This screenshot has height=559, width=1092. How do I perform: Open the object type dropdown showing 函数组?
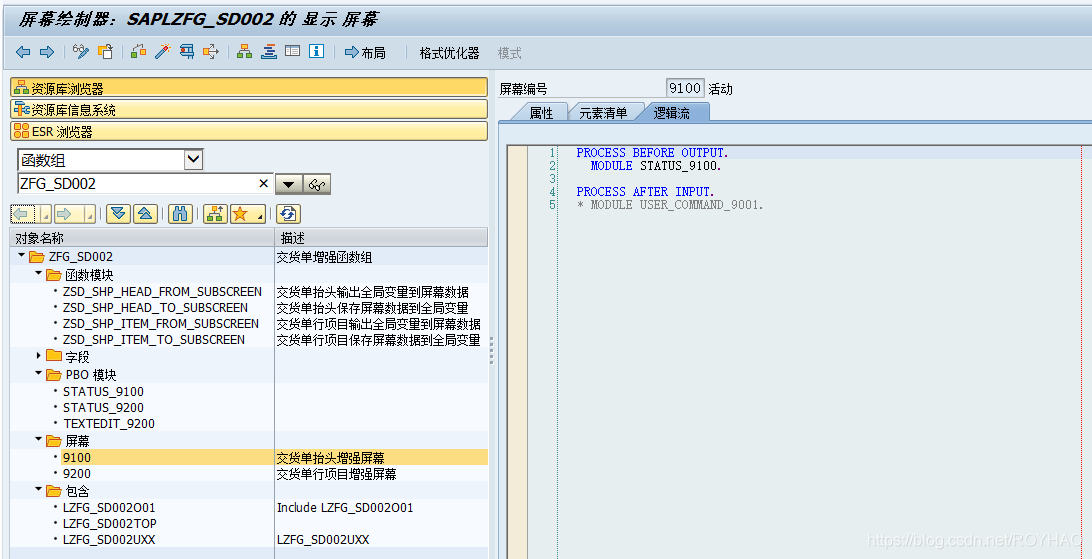[194, 159]
